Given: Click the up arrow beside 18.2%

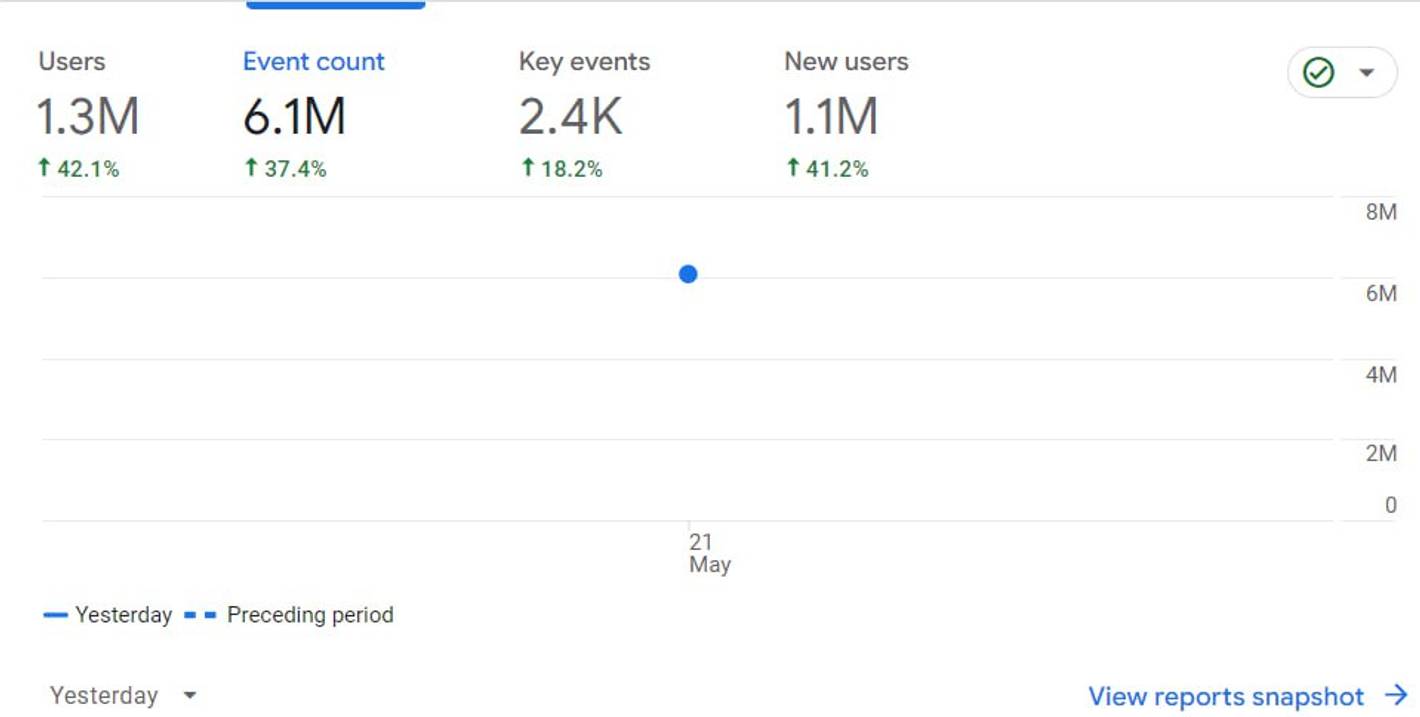Looking at the screenshot, I should (x=527, y=169).
